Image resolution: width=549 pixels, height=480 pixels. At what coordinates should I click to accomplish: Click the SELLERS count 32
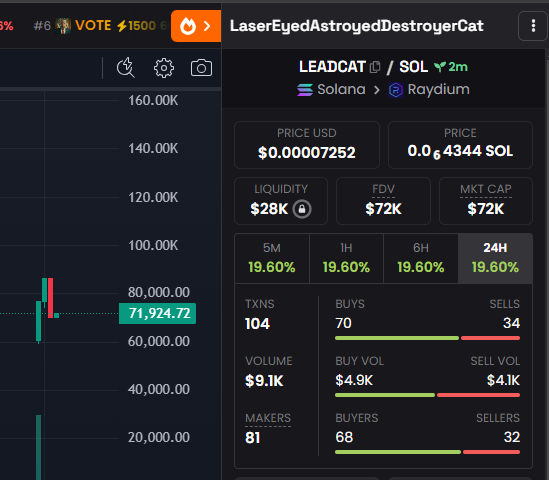512,437
